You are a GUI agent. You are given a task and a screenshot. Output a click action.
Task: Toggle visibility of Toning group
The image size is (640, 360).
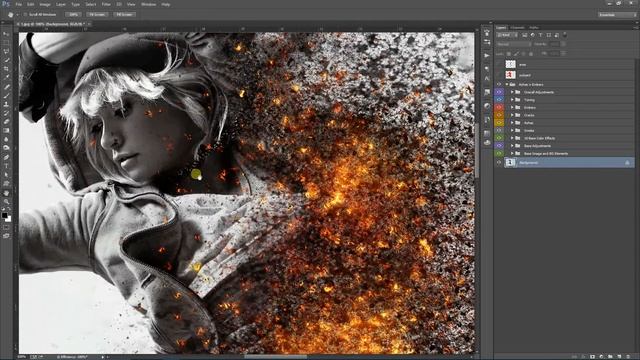(499, 100)
